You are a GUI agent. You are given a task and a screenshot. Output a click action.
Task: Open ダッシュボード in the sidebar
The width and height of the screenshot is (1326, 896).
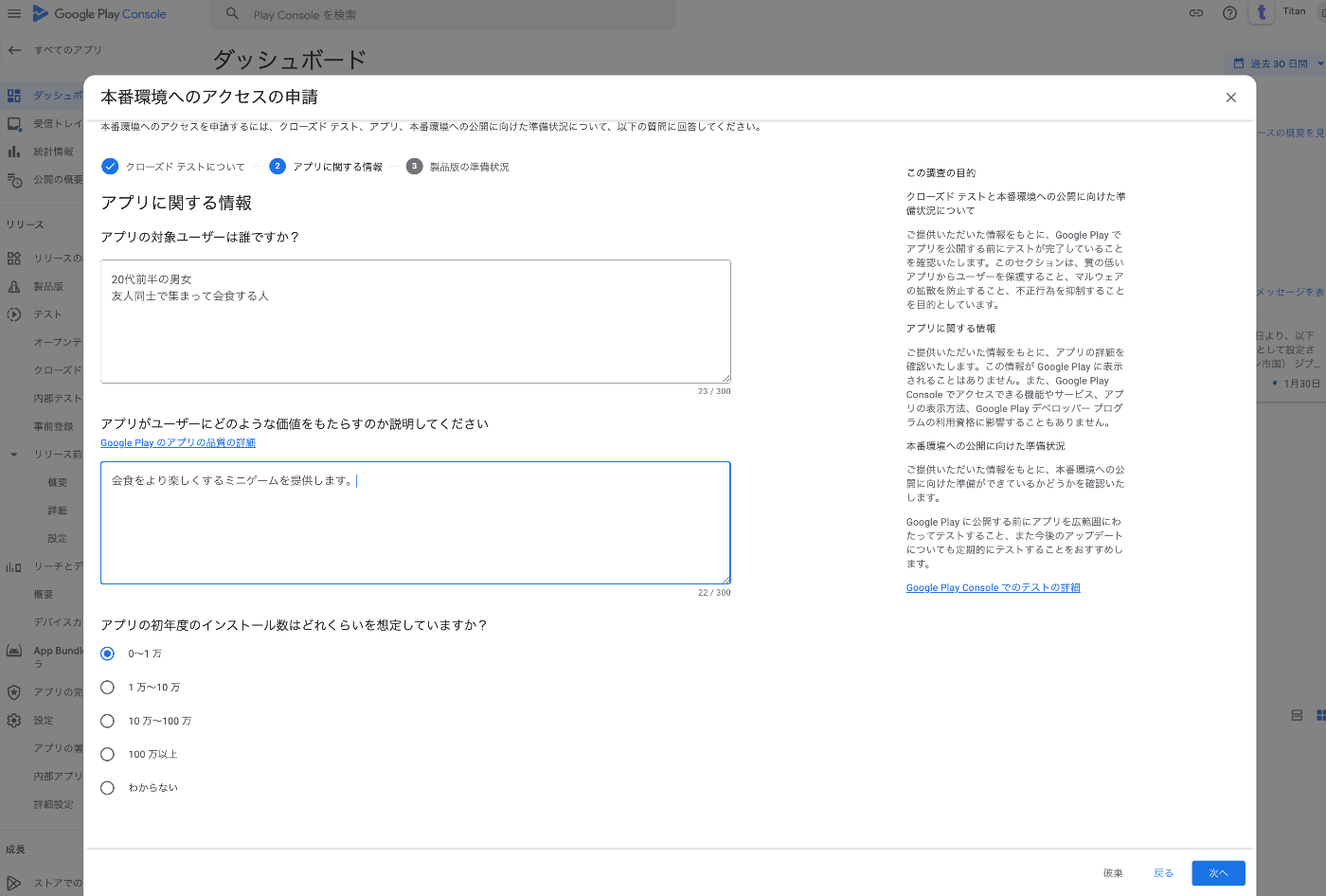tap(58, 96)
